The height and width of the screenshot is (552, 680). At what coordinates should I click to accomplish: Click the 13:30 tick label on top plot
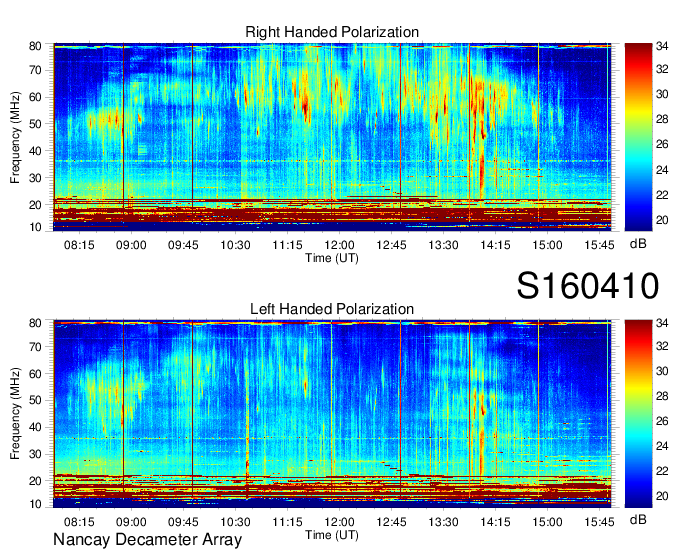[443, 245]
